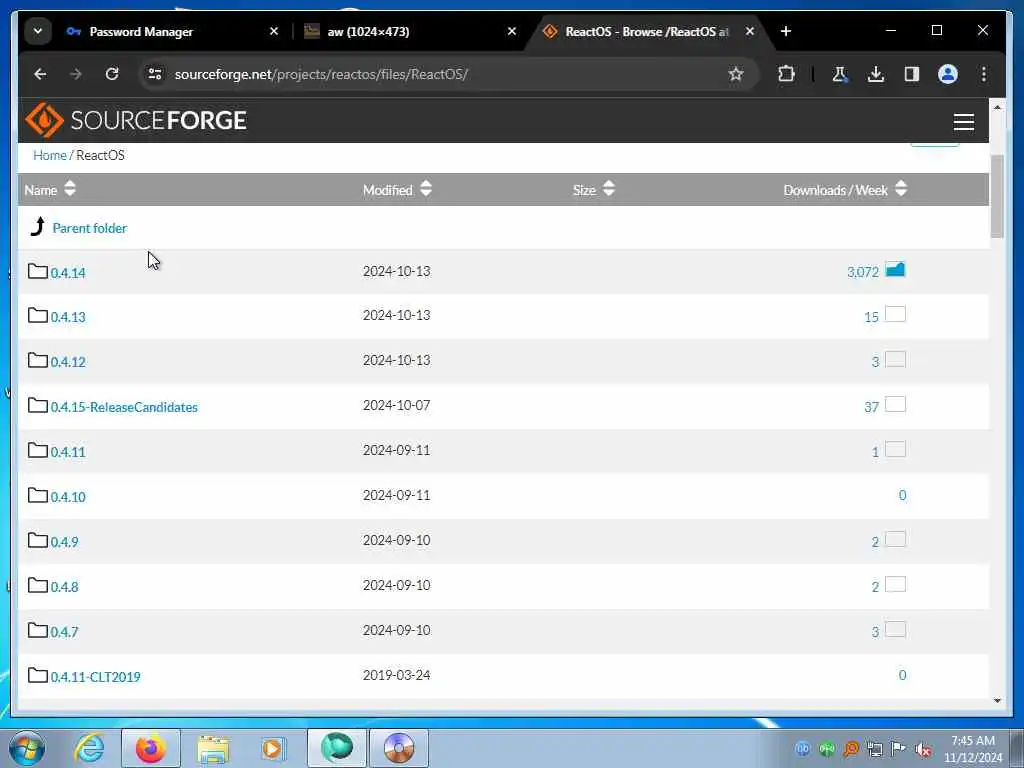This screenshot has width=1024, height=768.
Task: Open the 0.4.8 folder
Action: pyautogui.click(x=65, y=587)
